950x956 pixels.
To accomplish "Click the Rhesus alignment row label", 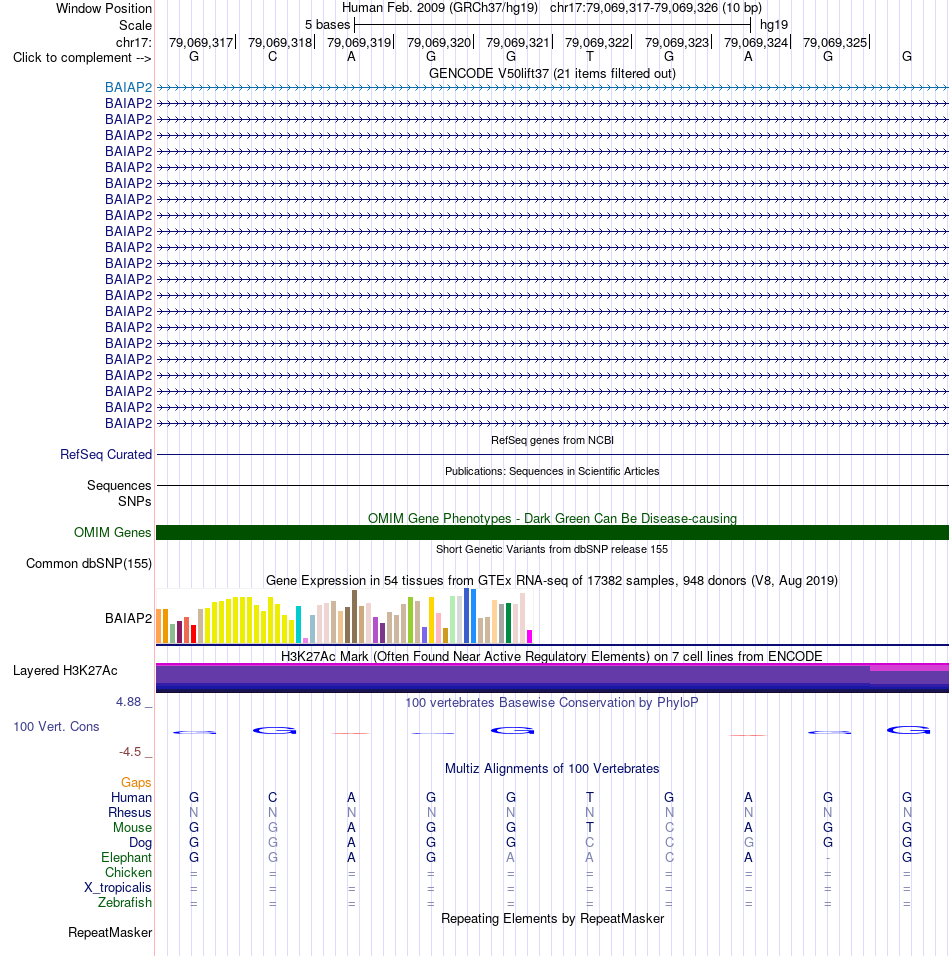I will click(x=130, y=813).
